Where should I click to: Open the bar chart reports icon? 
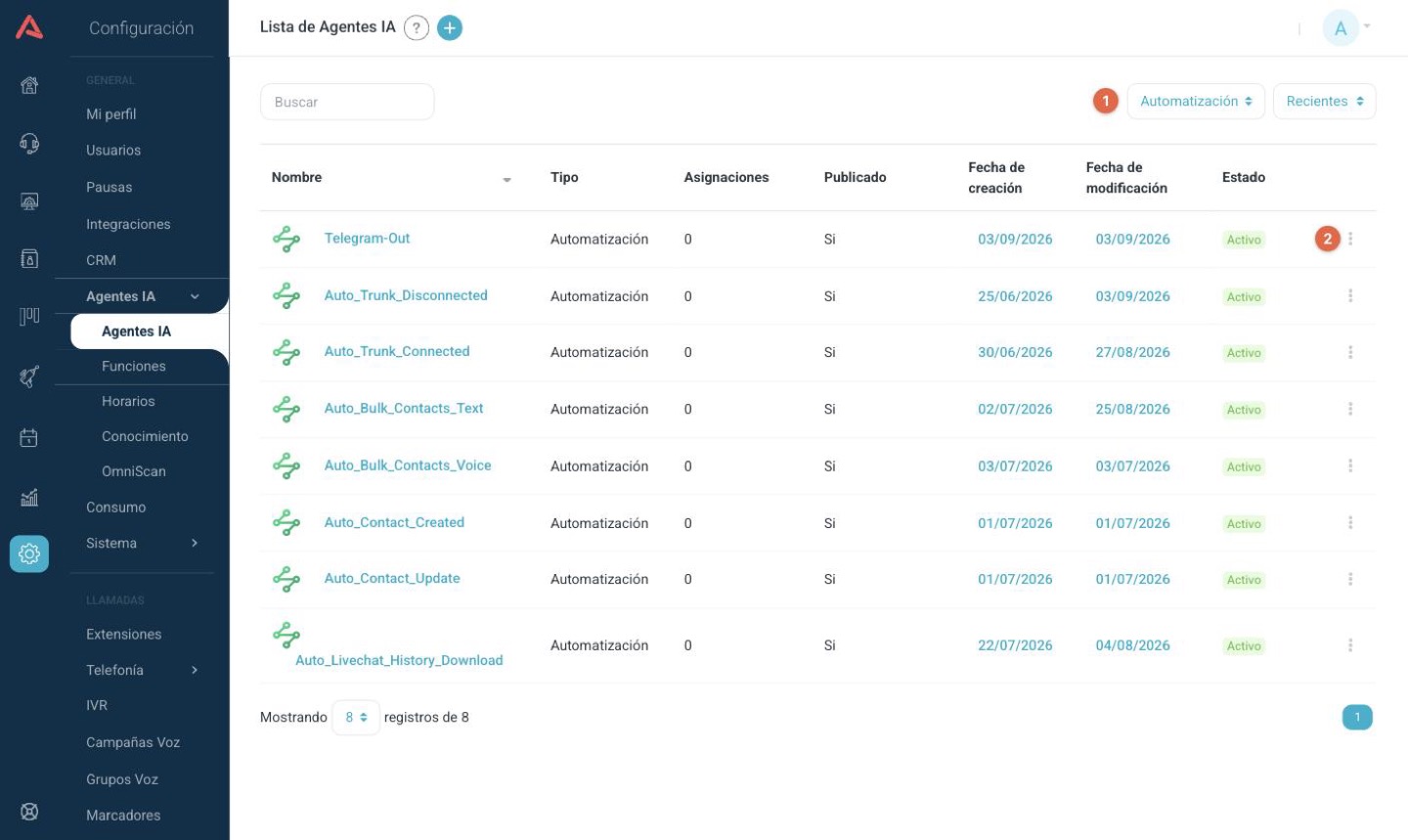[29, 498]
